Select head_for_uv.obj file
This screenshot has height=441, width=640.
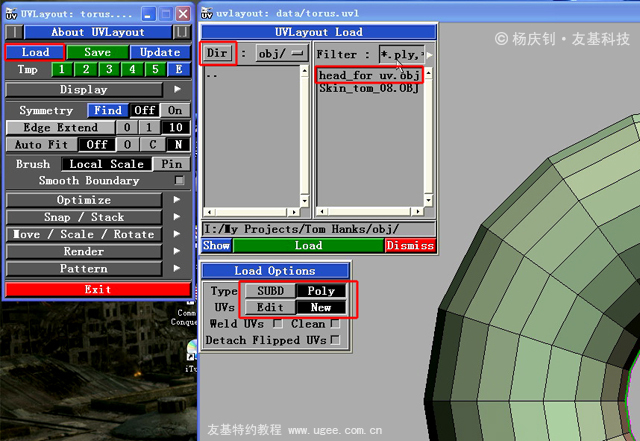tap(369, 76)
